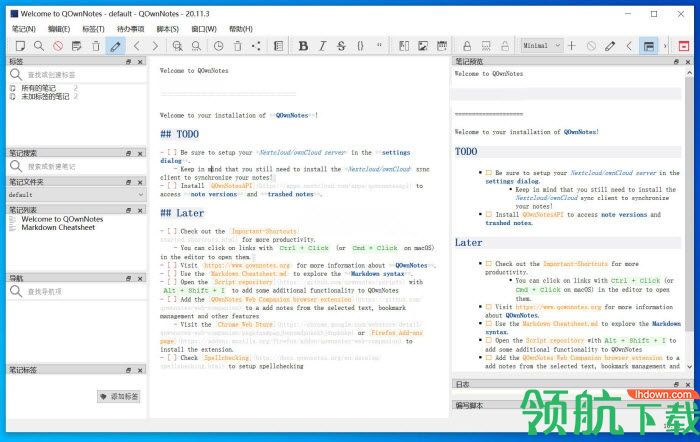The width and height of the screenshot is (700, 442).
Task: Focus the 导航 navigation search field
Action: (85, 292)
